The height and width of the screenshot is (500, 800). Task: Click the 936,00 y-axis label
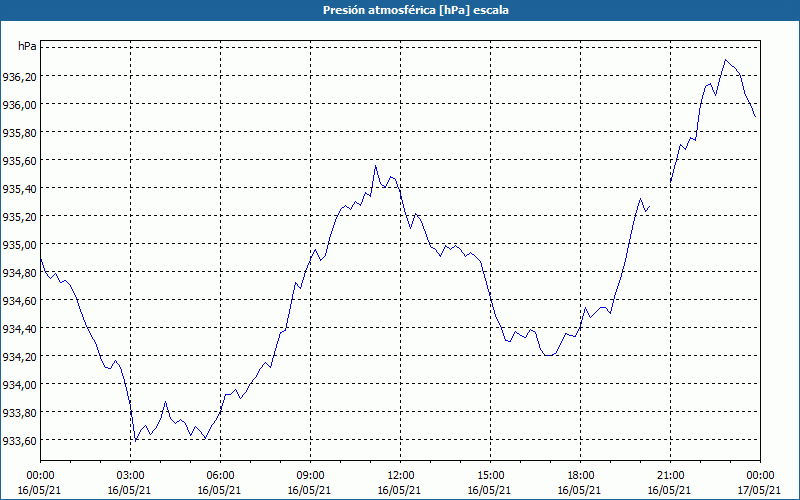19,105
